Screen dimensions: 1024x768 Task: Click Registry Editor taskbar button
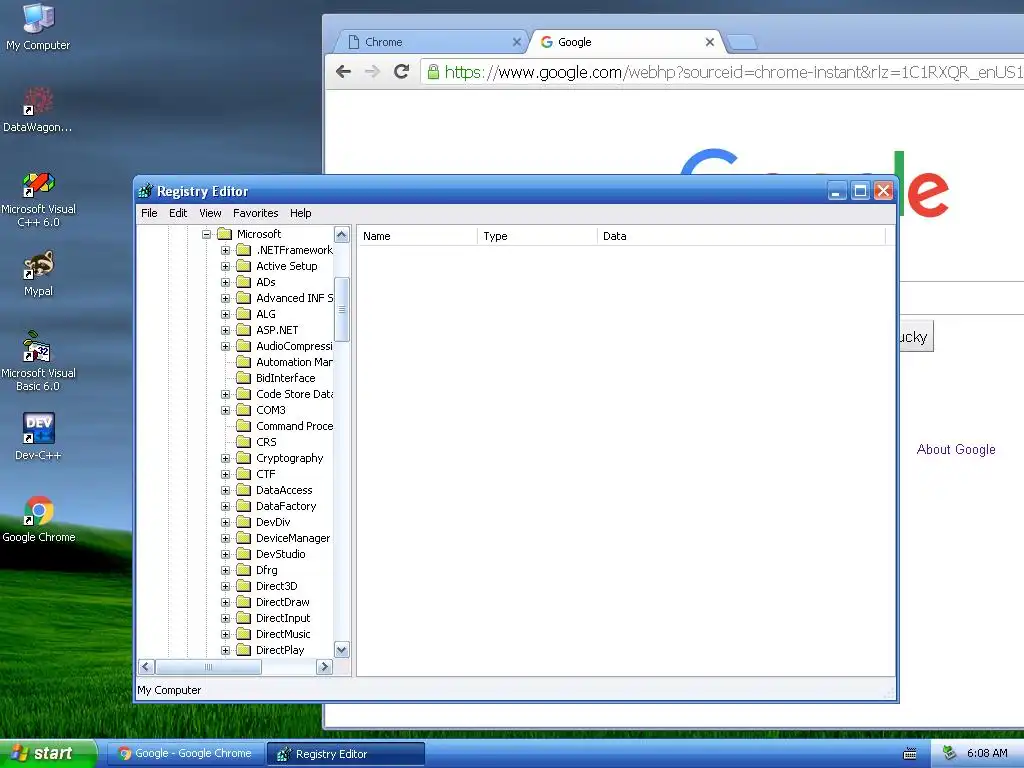click(x=345, y=754)
